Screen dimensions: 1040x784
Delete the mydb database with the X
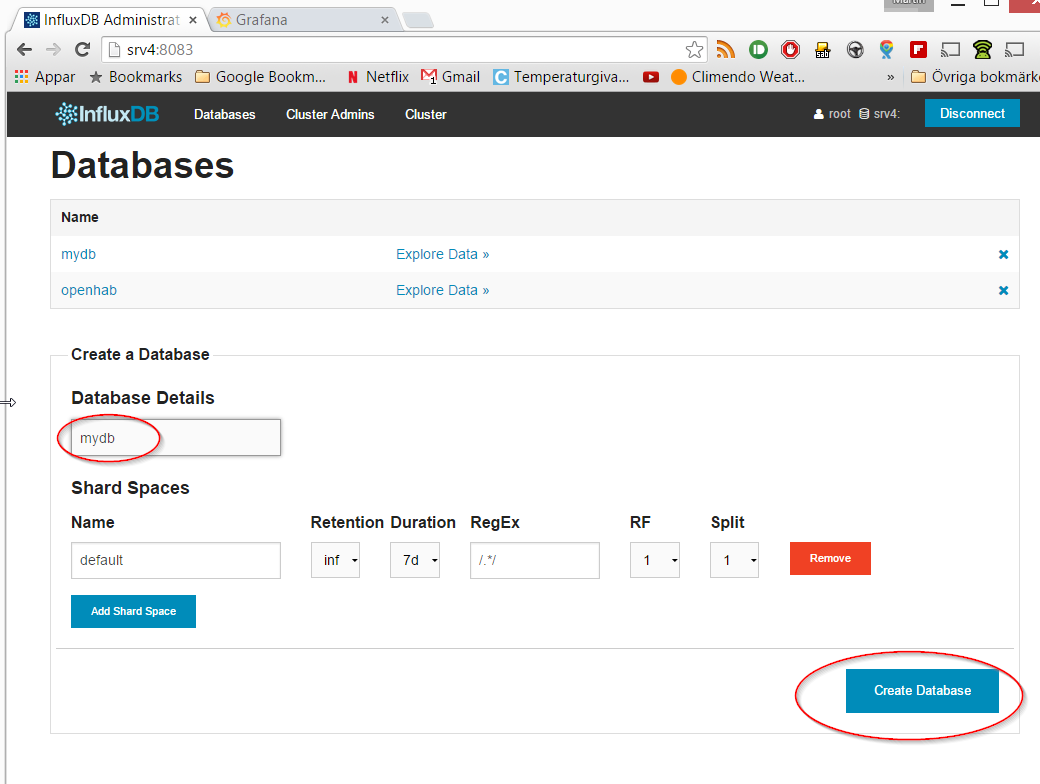(1003, 254)
